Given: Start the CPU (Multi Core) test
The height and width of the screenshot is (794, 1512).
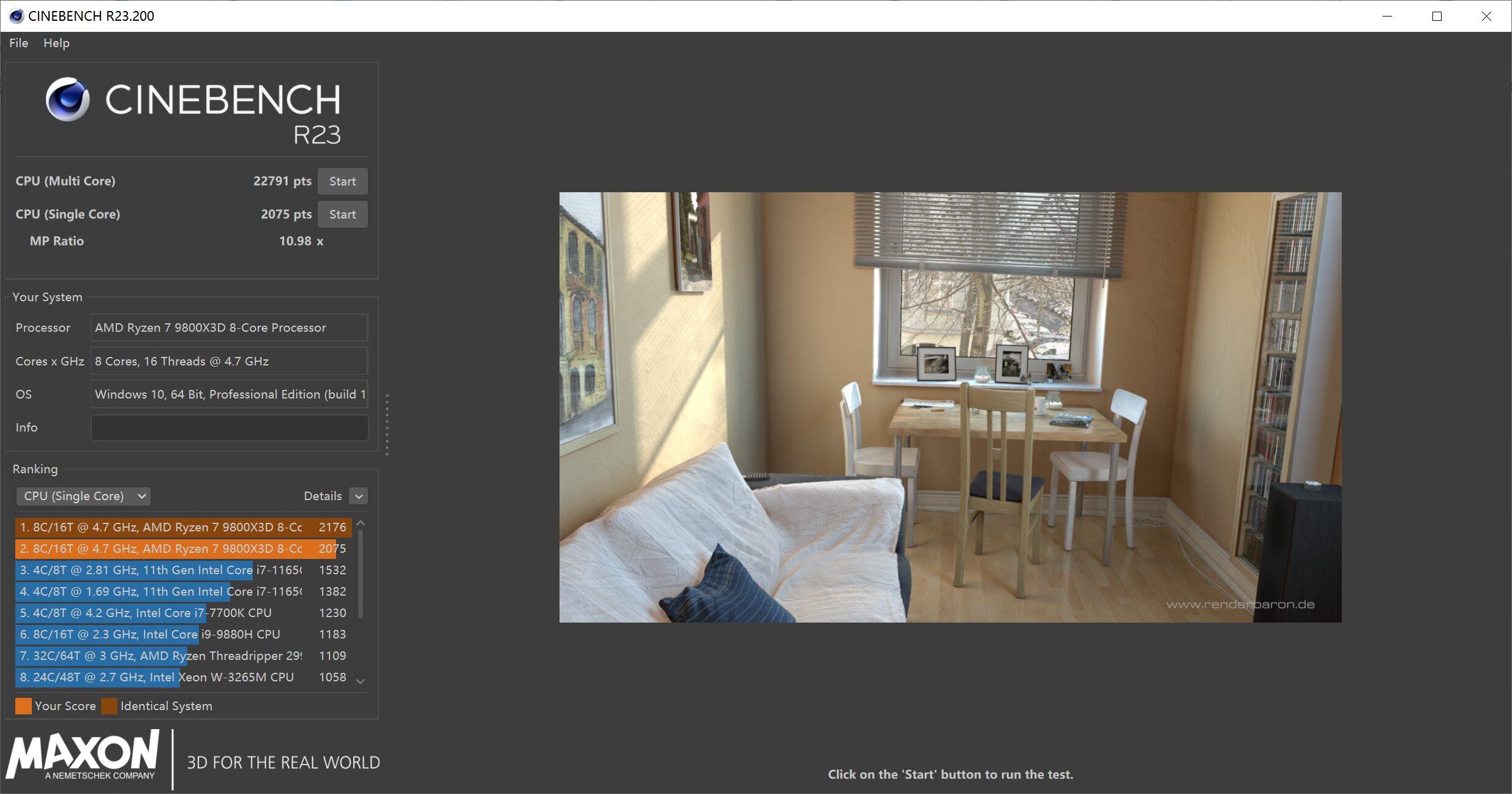Looking at the screenshot, I should (x=342, y=181).
